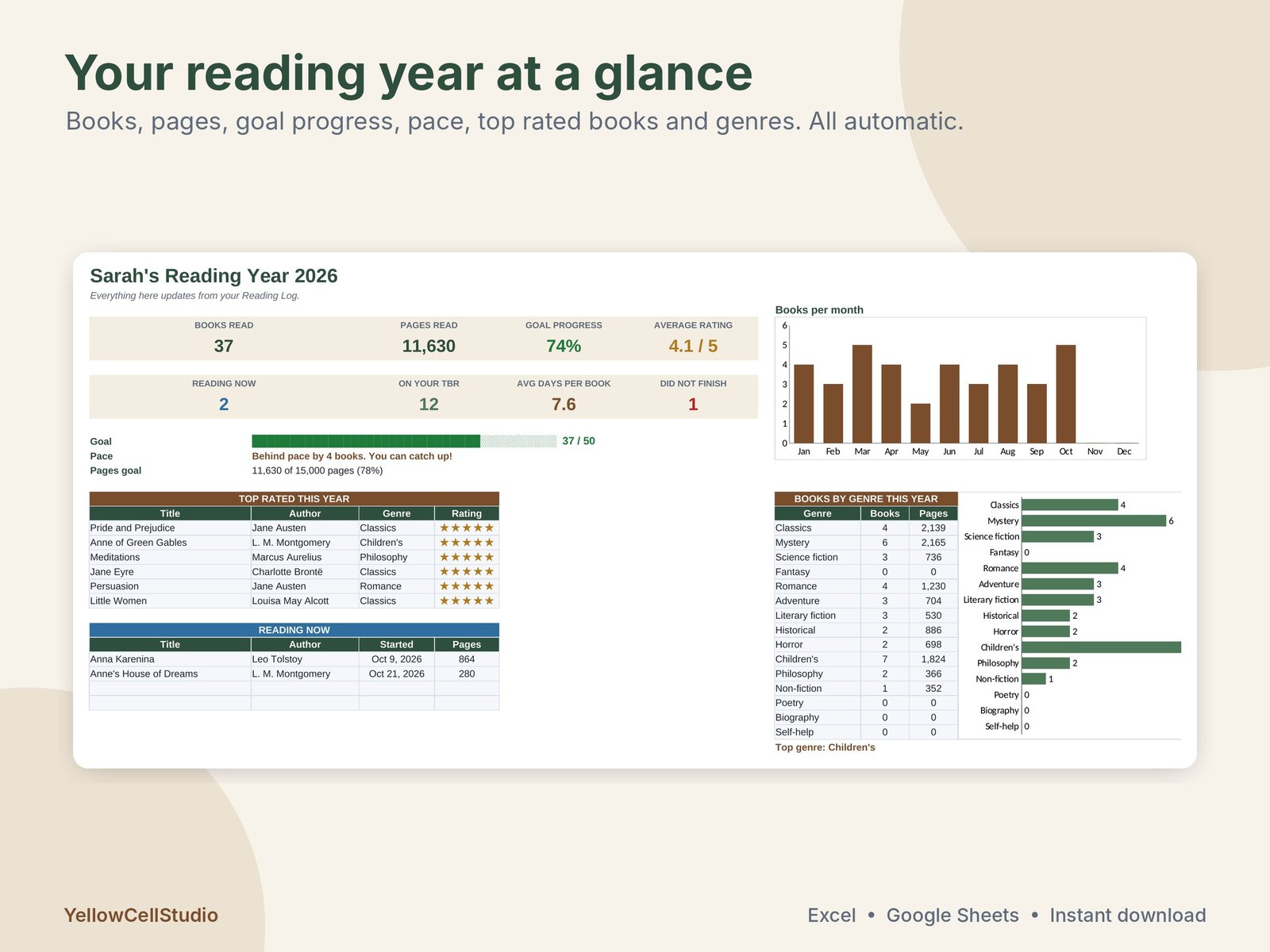Click the green goal progress bar
Viewport: 1270px width, 952px height.
[366, 441]
